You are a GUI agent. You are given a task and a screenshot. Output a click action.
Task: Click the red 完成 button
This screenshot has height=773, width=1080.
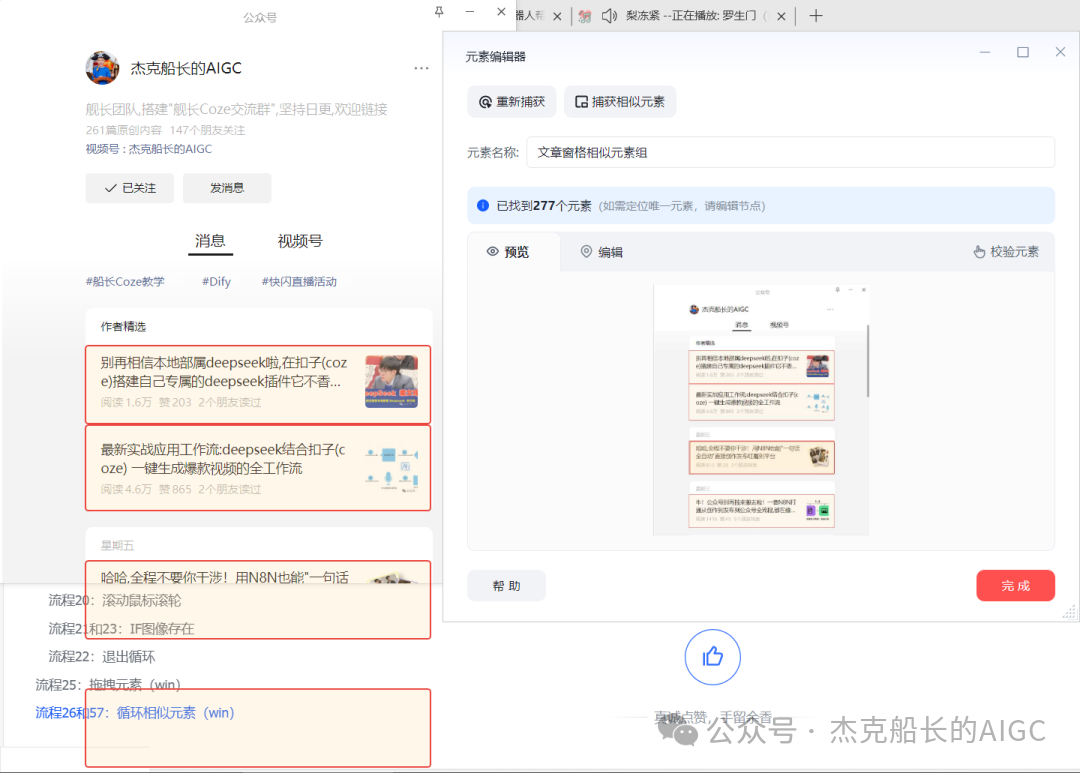tap(1015, 586)
